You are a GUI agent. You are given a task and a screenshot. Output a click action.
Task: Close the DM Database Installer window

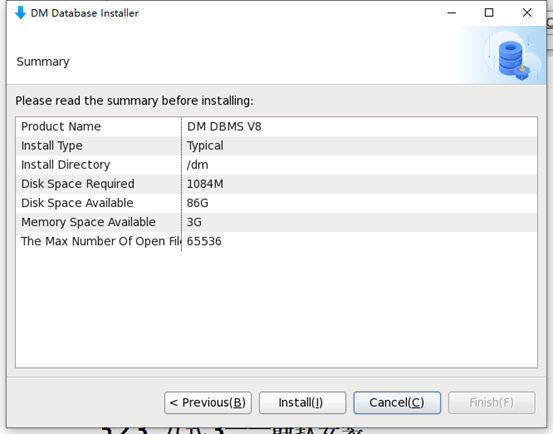pyautogui.click(x=527, y=13)
